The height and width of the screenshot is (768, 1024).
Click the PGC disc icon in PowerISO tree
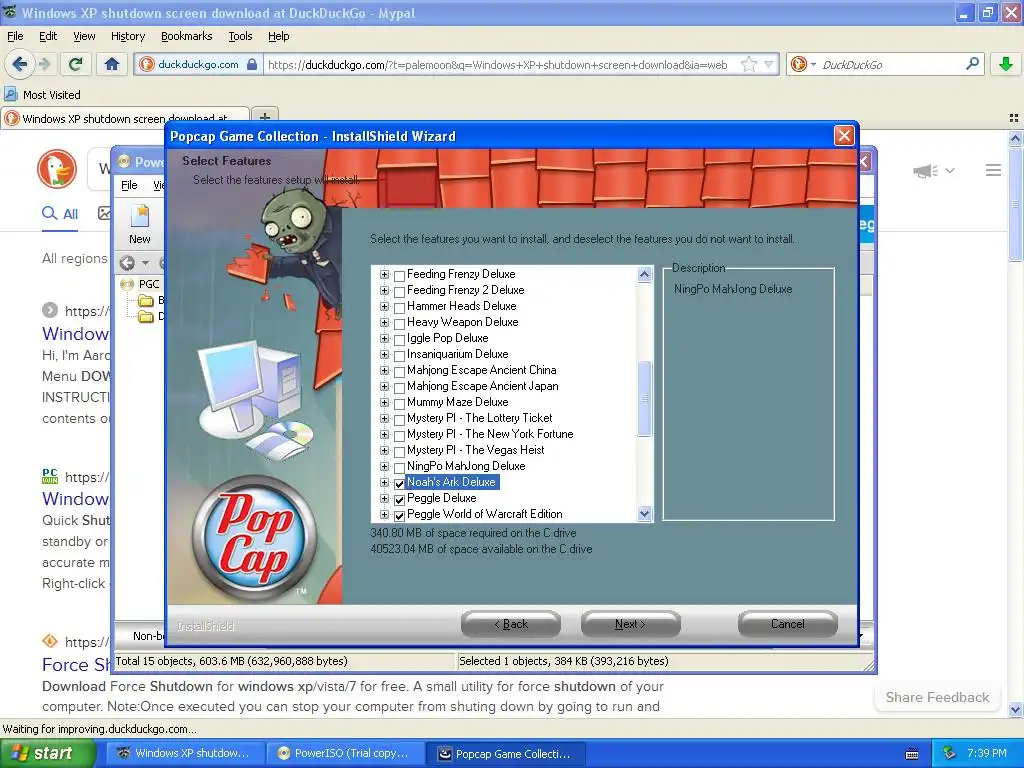coord(127,284)
